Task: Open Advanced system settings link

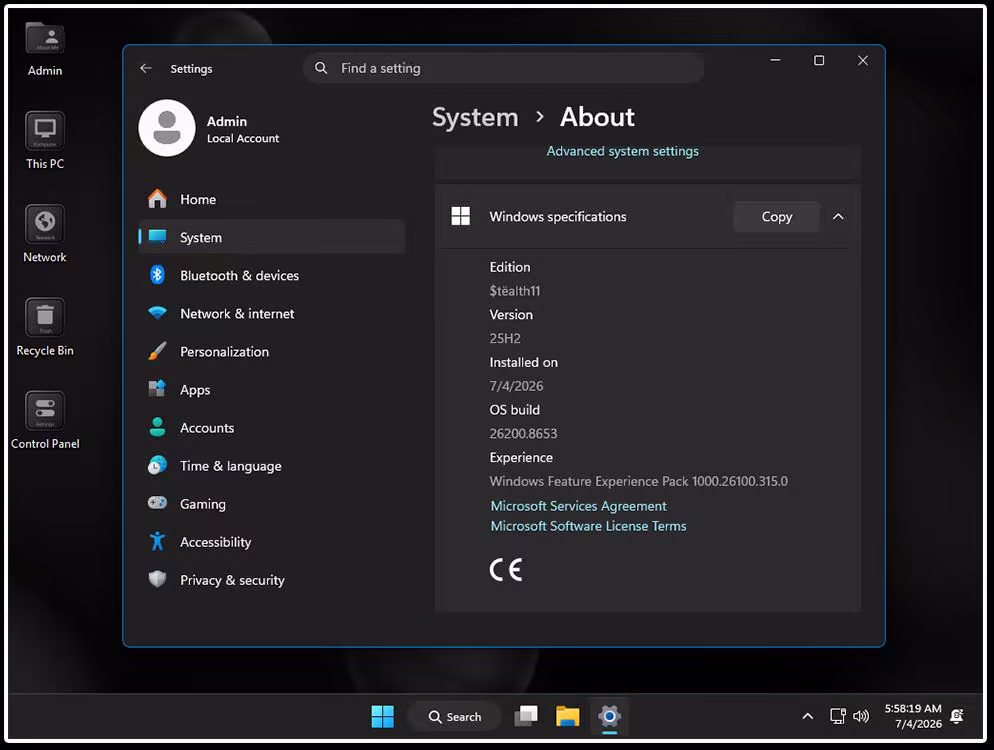Action: coord(623,151)
